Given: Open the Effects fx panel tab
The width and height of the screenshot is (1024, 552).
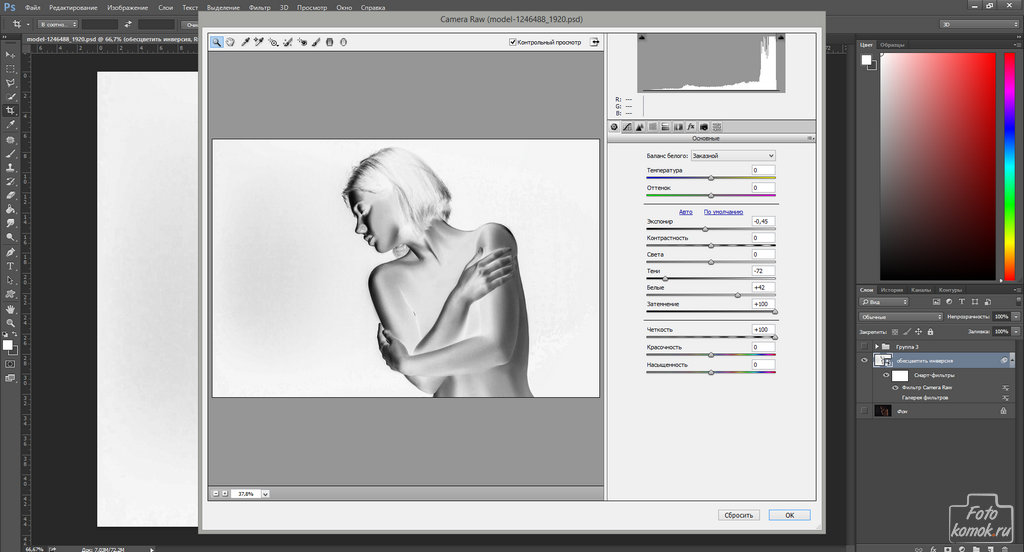Looking at the screenshot, I should [690, 127].
